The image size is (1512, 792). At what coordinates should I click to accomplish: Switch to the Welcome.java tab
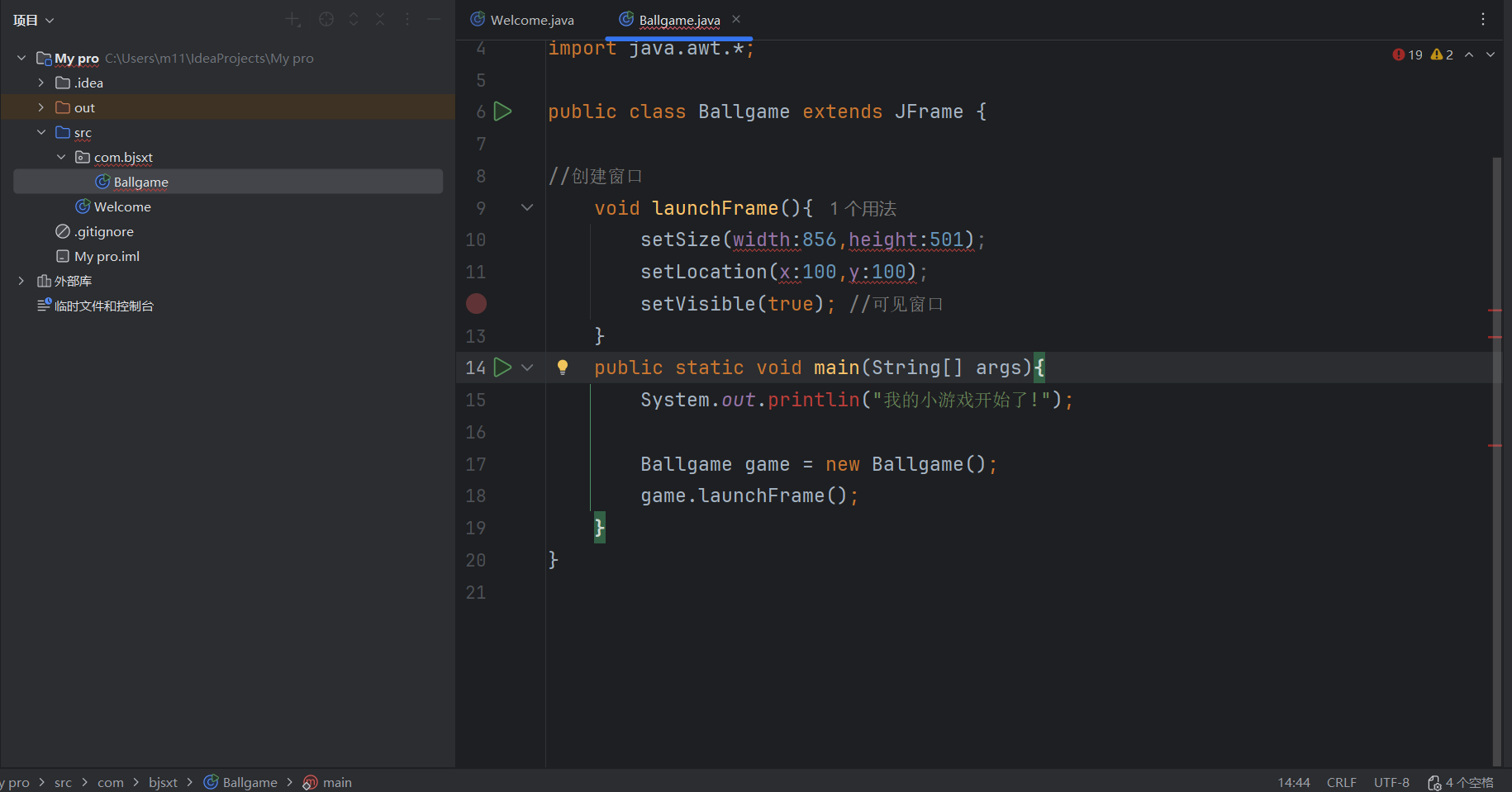click(x=531, y=20)
